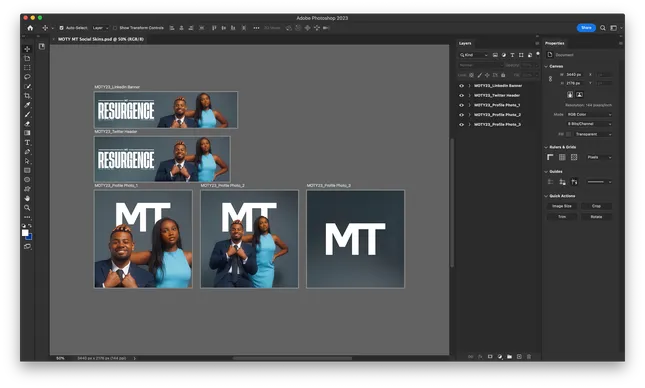Open the RGB Color mode dropdown

click(589, 114)
